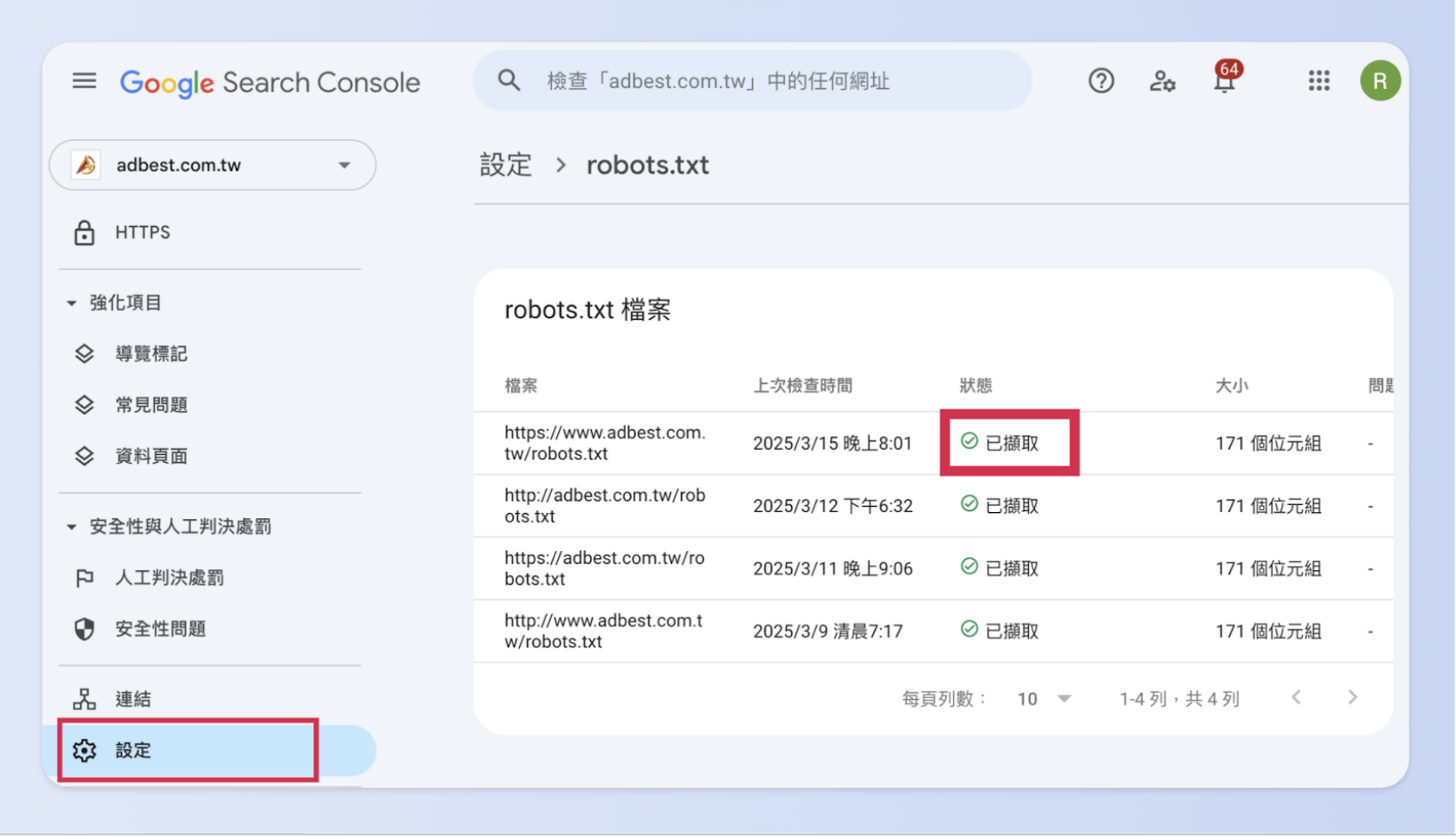Click the date 2025/3/11 晚上9:06
The image size is (1456, 837).
coord(832,569)
